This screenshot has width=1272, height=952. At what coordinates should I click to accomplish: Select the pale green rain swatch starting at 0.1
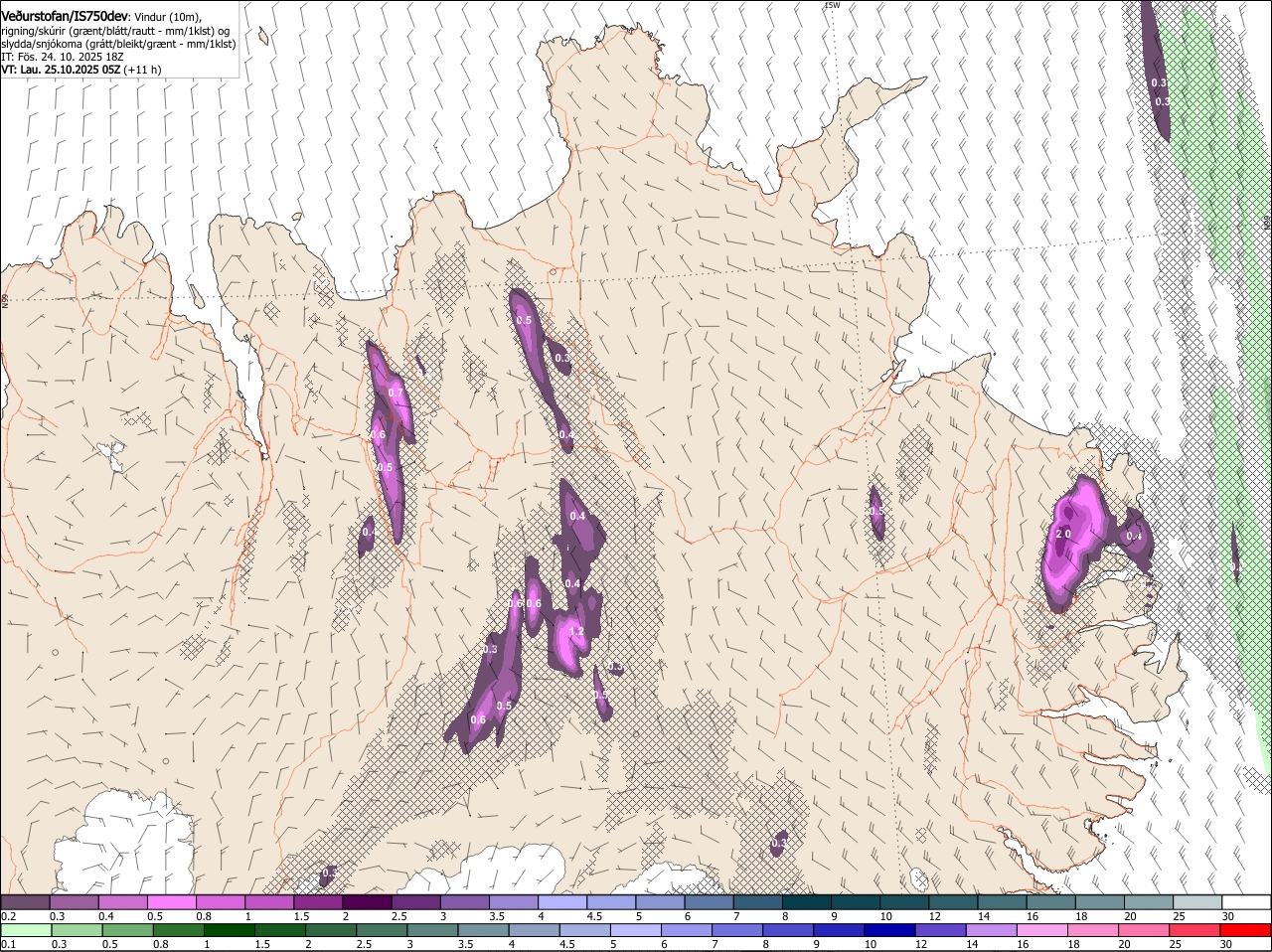pos(26,930)
